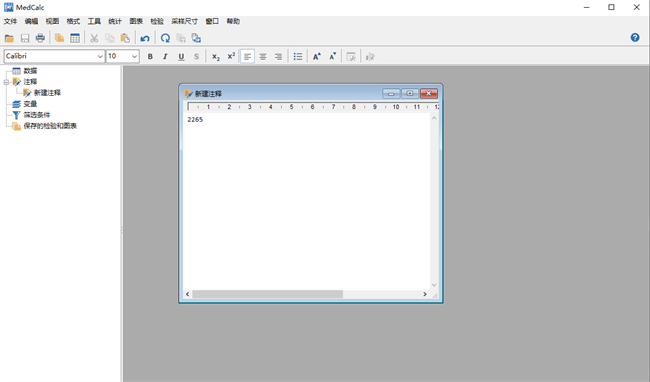Select the 注释 tree item

click(30, 82)
